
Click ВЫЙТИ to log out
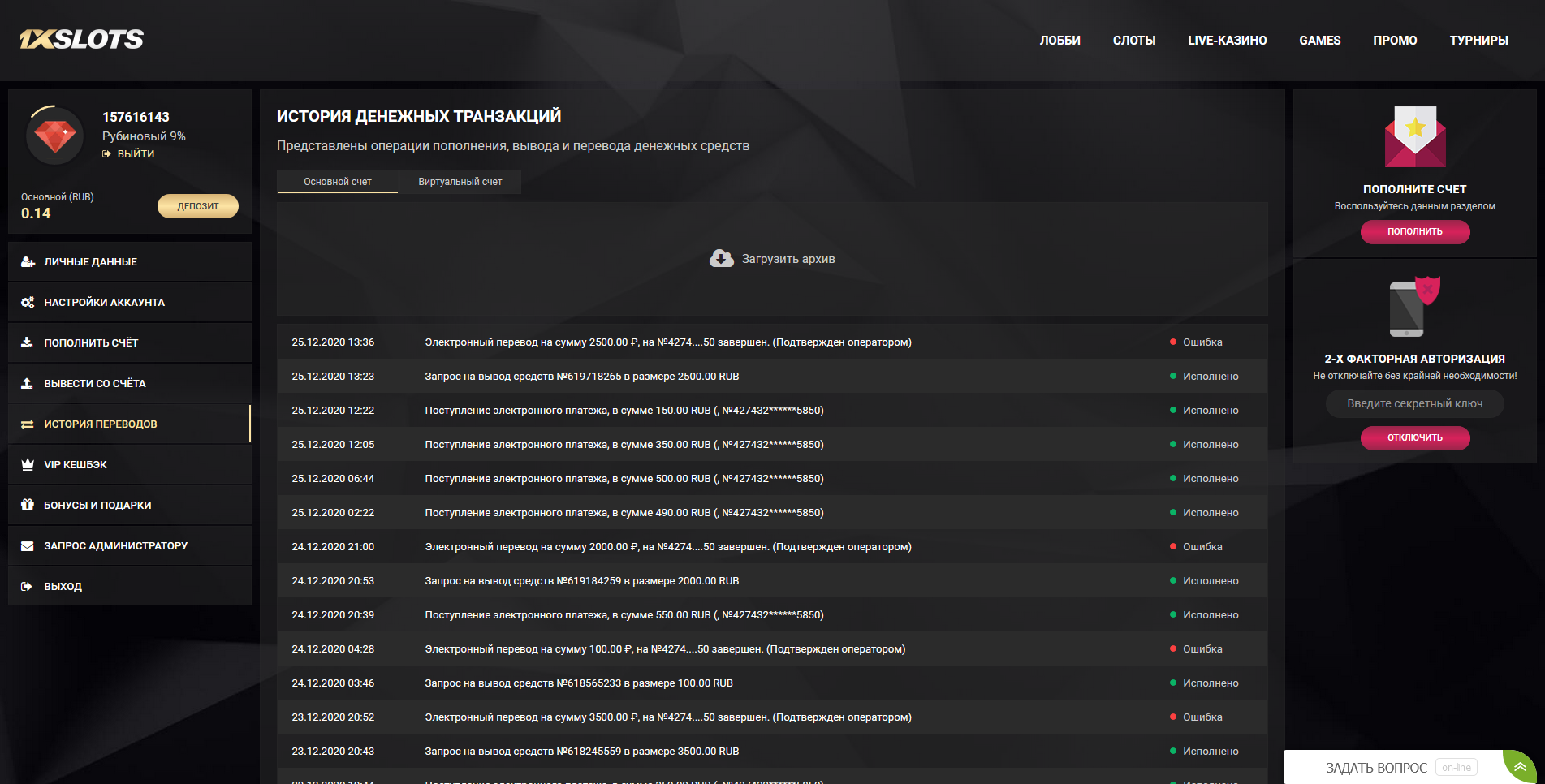pos(133,153)
